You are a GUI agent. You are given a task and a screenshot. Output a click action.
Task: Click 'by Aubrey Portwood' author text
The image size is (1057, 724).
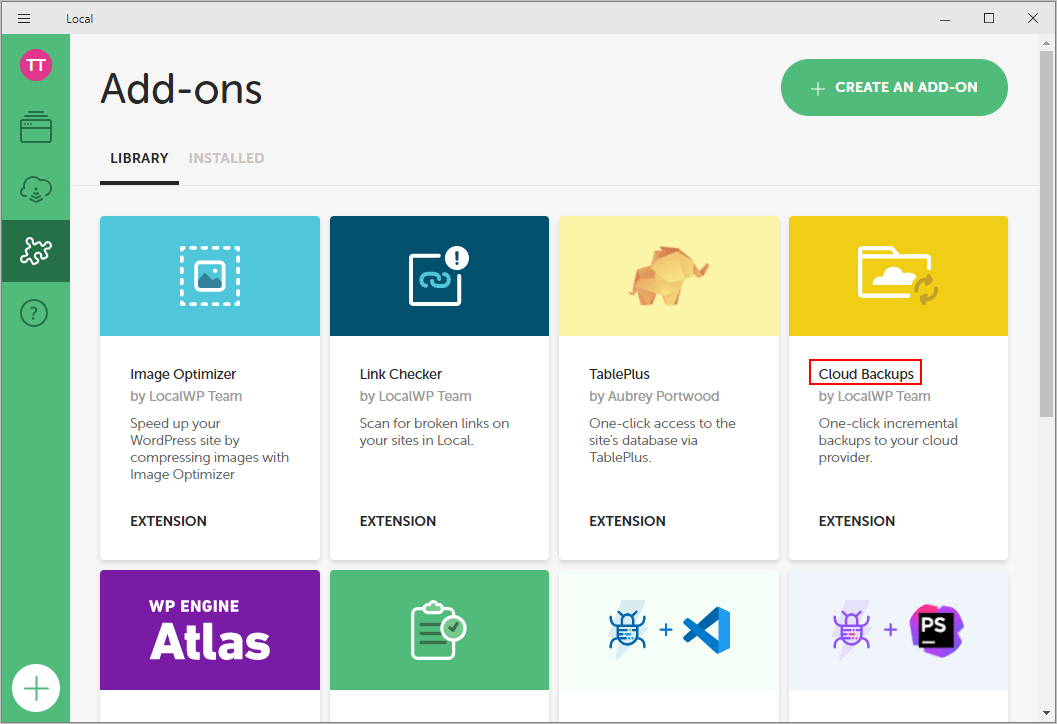coord(654,396)
